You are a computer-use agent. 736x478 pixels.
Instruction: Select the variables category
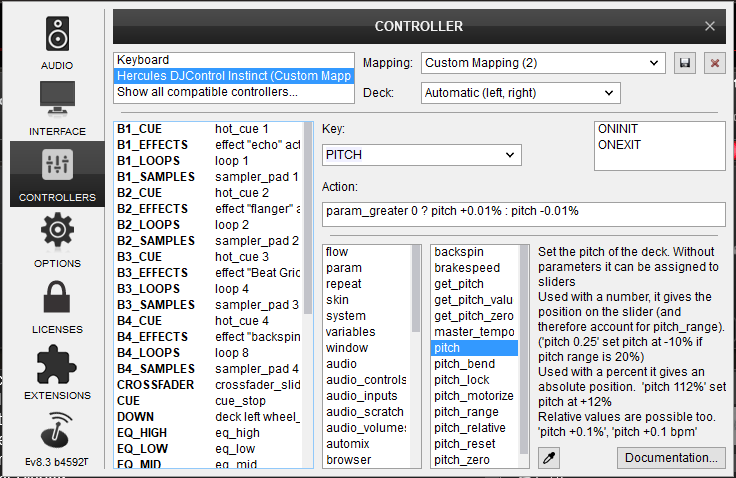(368, 332)
